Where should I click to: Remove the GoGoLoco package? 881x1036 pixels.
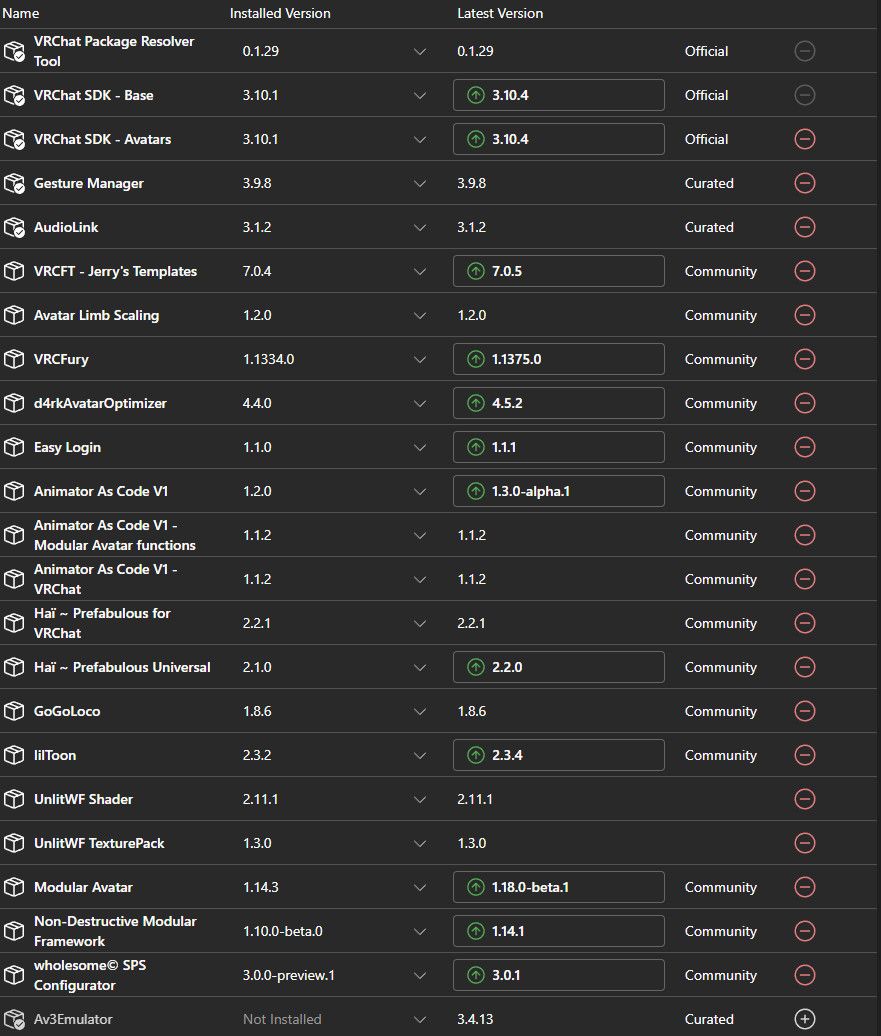[804, 711]
